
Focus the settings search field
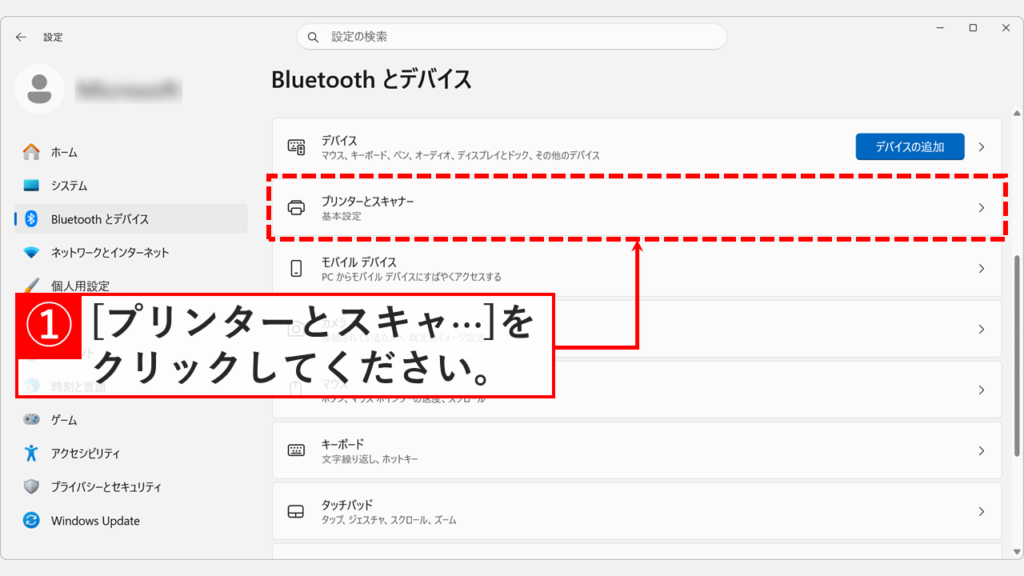(511, 37)
